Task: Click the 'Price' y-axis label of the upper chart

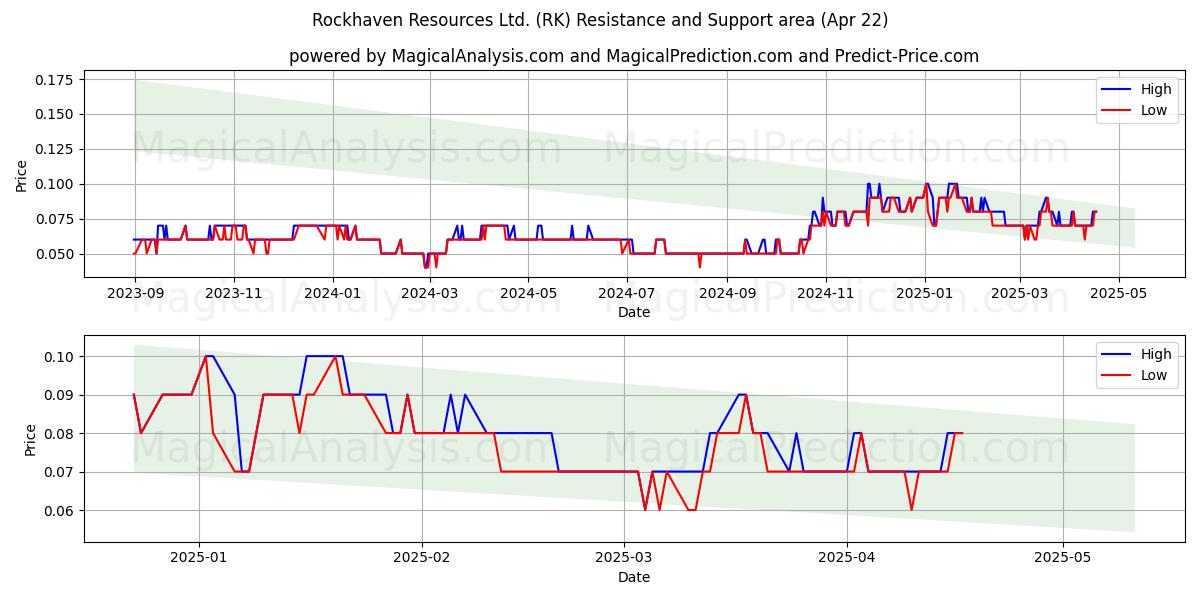Action: click(22, 174)
